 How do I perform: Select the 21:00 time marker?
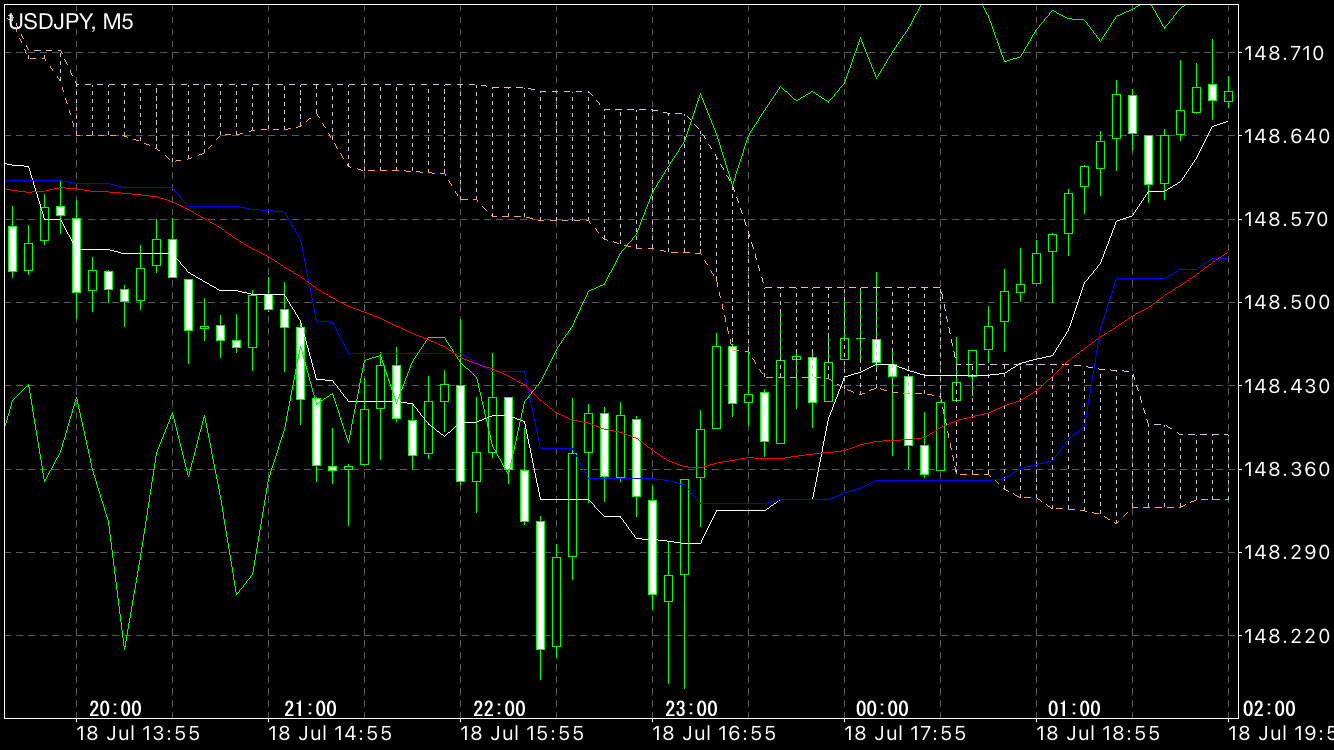(311, 709)
